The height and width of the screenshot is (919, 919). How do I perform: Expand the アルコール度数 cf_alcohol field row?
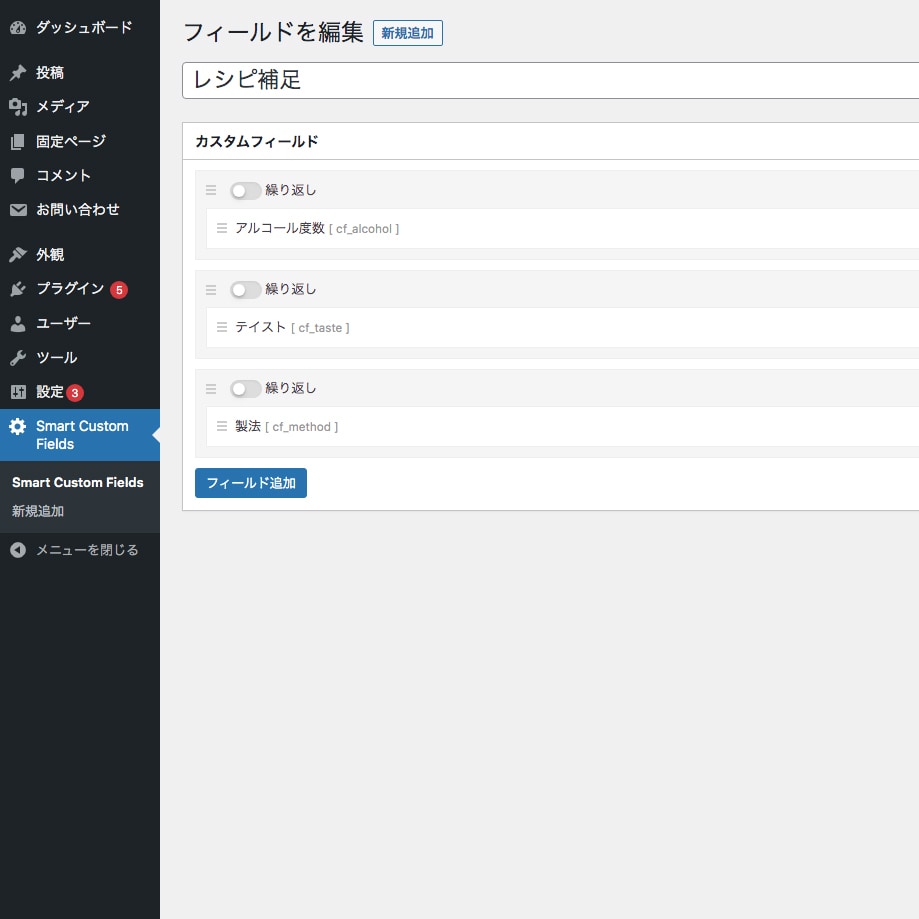[x=563, y=229]
